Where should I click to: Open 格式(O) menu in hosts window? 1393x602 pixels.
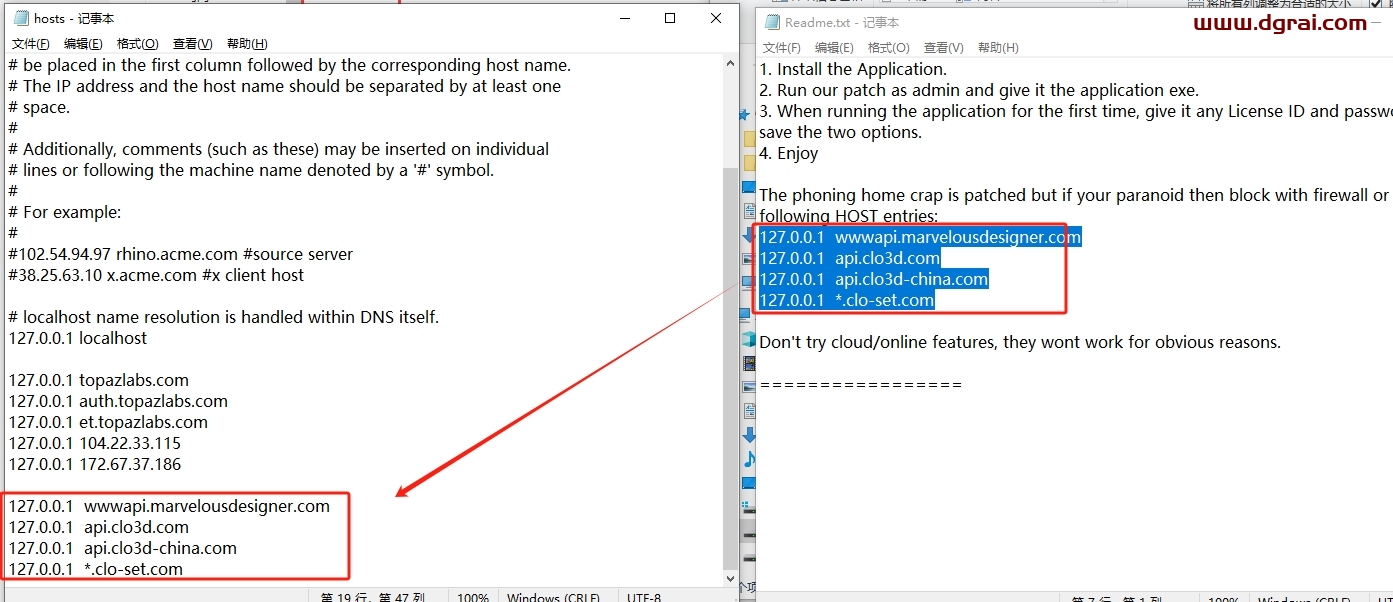(x=138, y=44)
